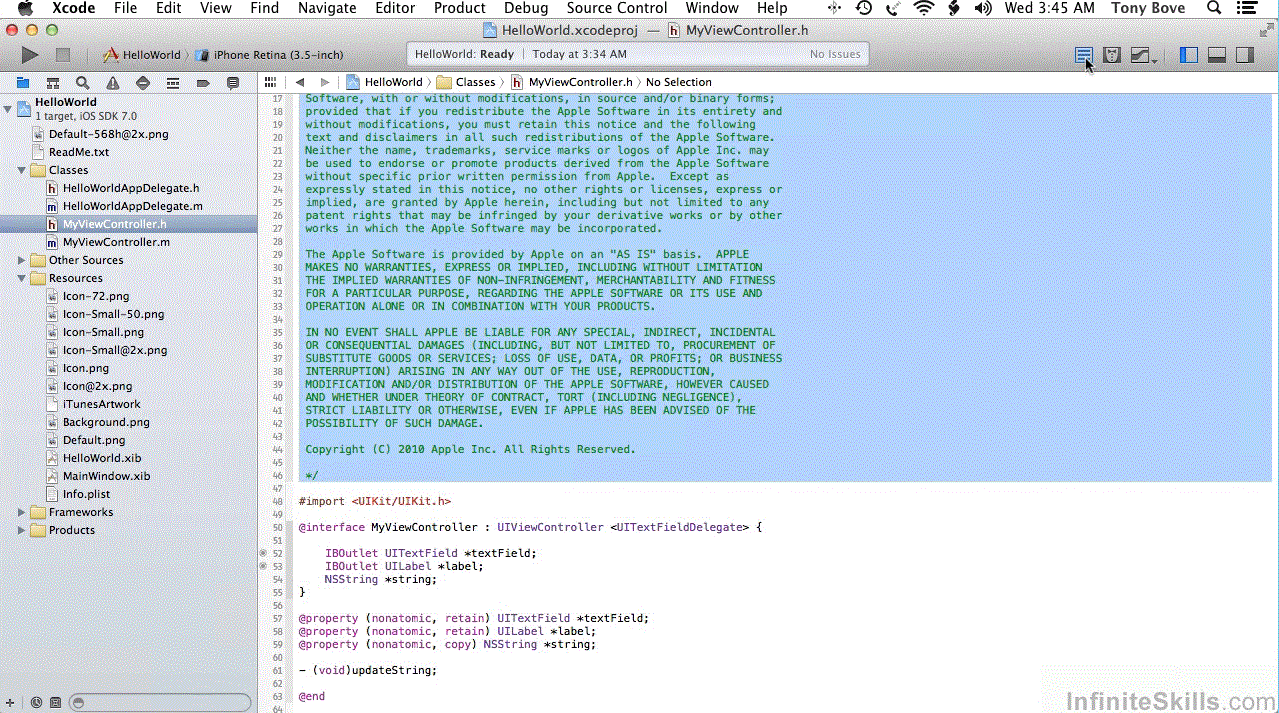Image resolution: width=1279 pixels, height=713 pixels.
Task: Go forward in editor history
Action: pyautogui.click(x=324, y=82)
